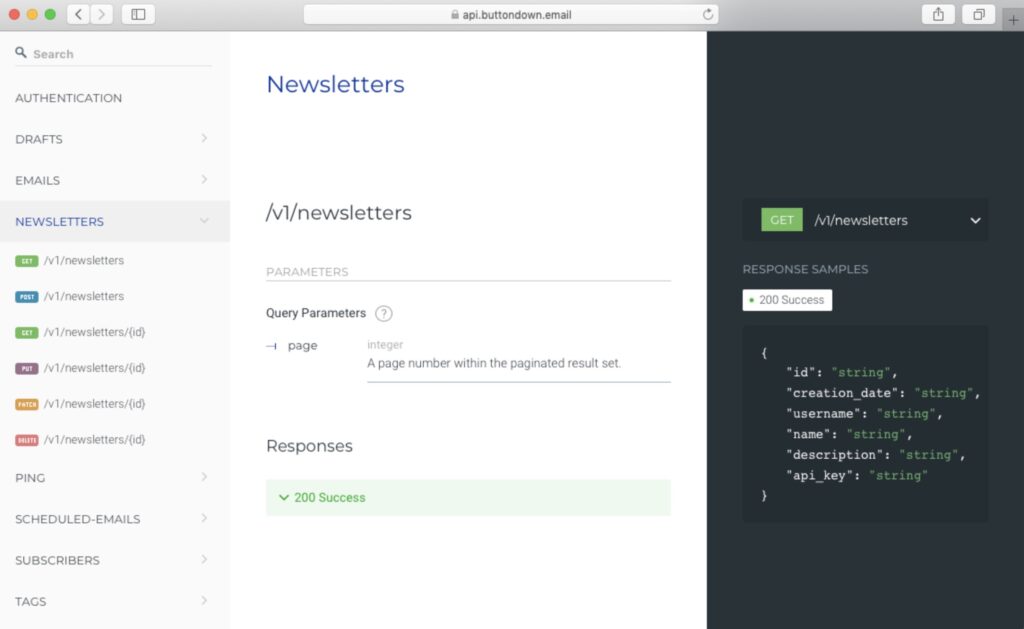The width and height of the screenshot is (1024, 629).
Task: Click the 200 Success sample button
Action: pos(787,299)
